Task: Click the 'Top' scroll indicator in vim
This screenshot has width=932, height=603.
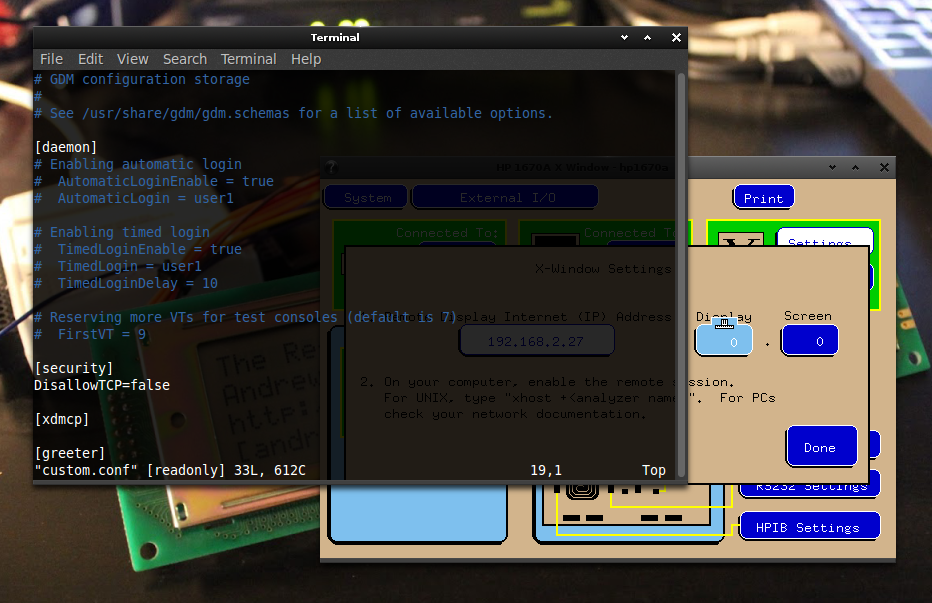Action: click(x=654, y=470)
